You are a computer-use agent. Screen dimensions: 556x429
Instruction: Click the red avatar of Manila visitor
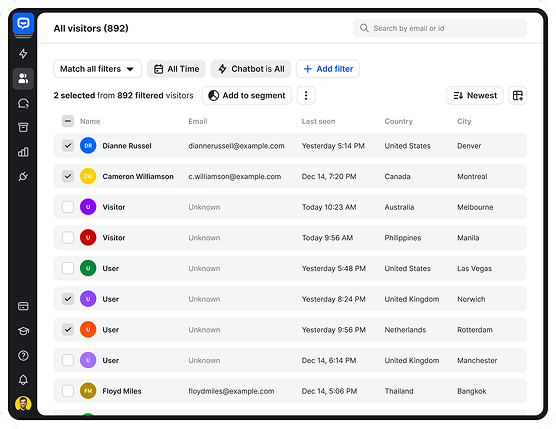[x=88, y=238]
